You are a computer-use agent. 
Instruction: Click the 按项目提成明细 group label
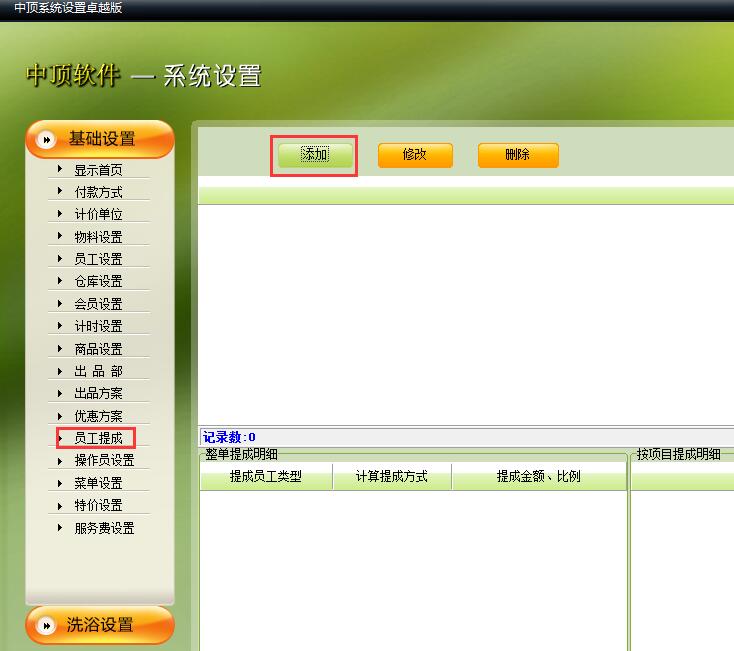[x=679, y=454]
